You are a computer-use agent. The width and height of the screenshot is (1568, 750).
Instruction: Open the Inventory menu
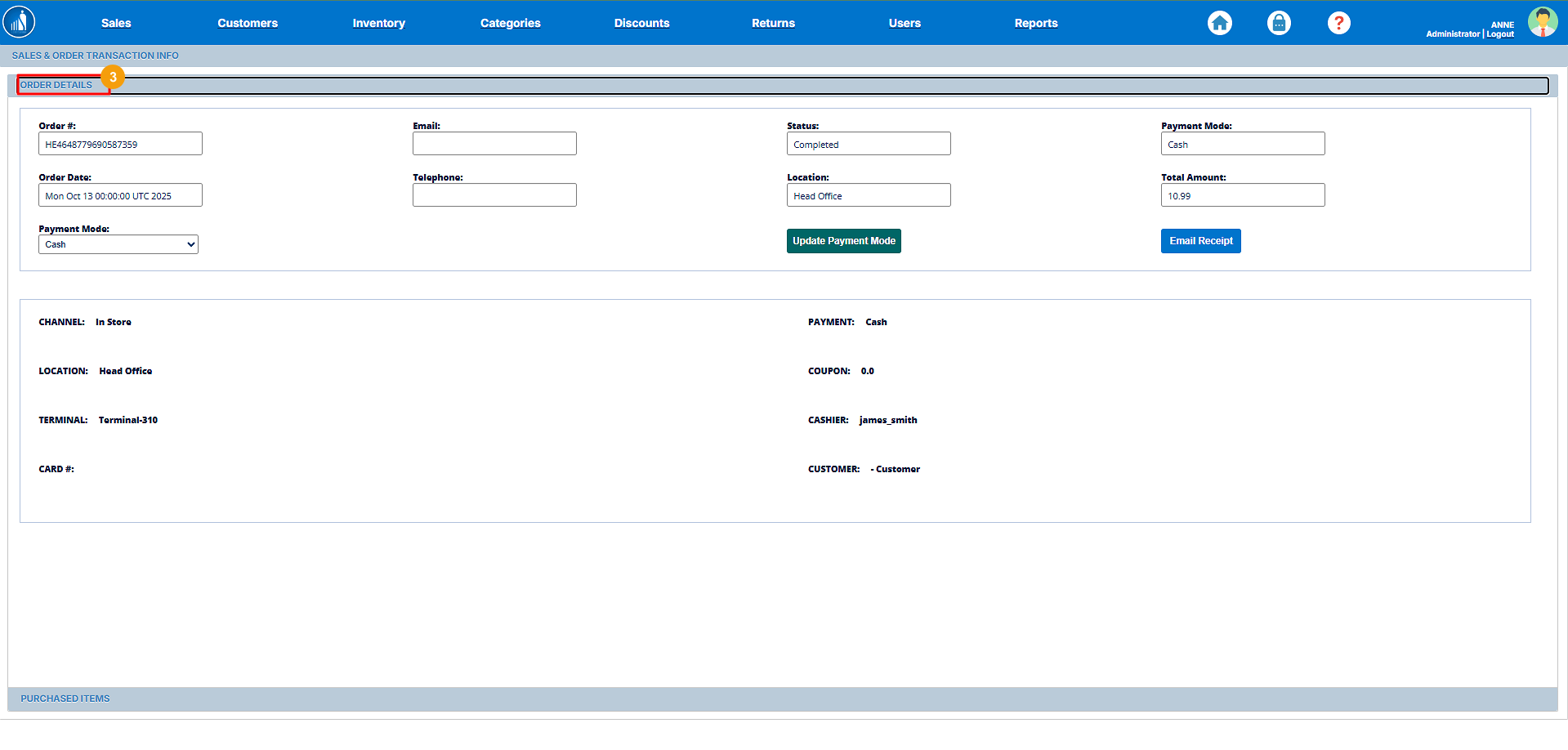378,23
